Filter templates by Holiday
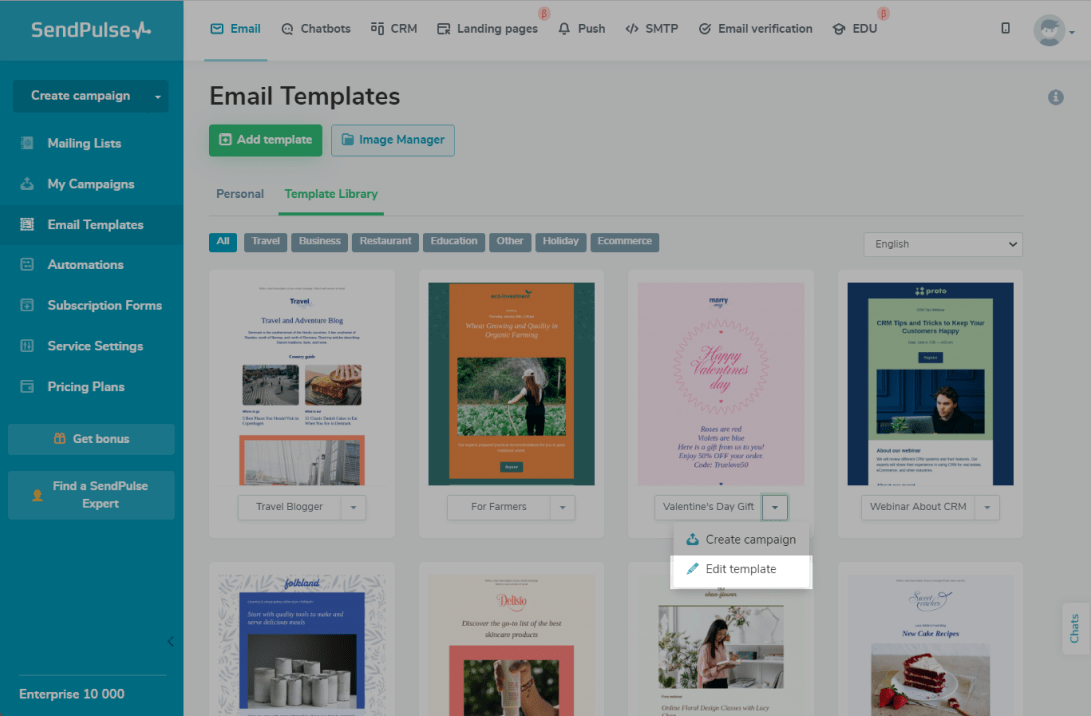 (561, 241)
